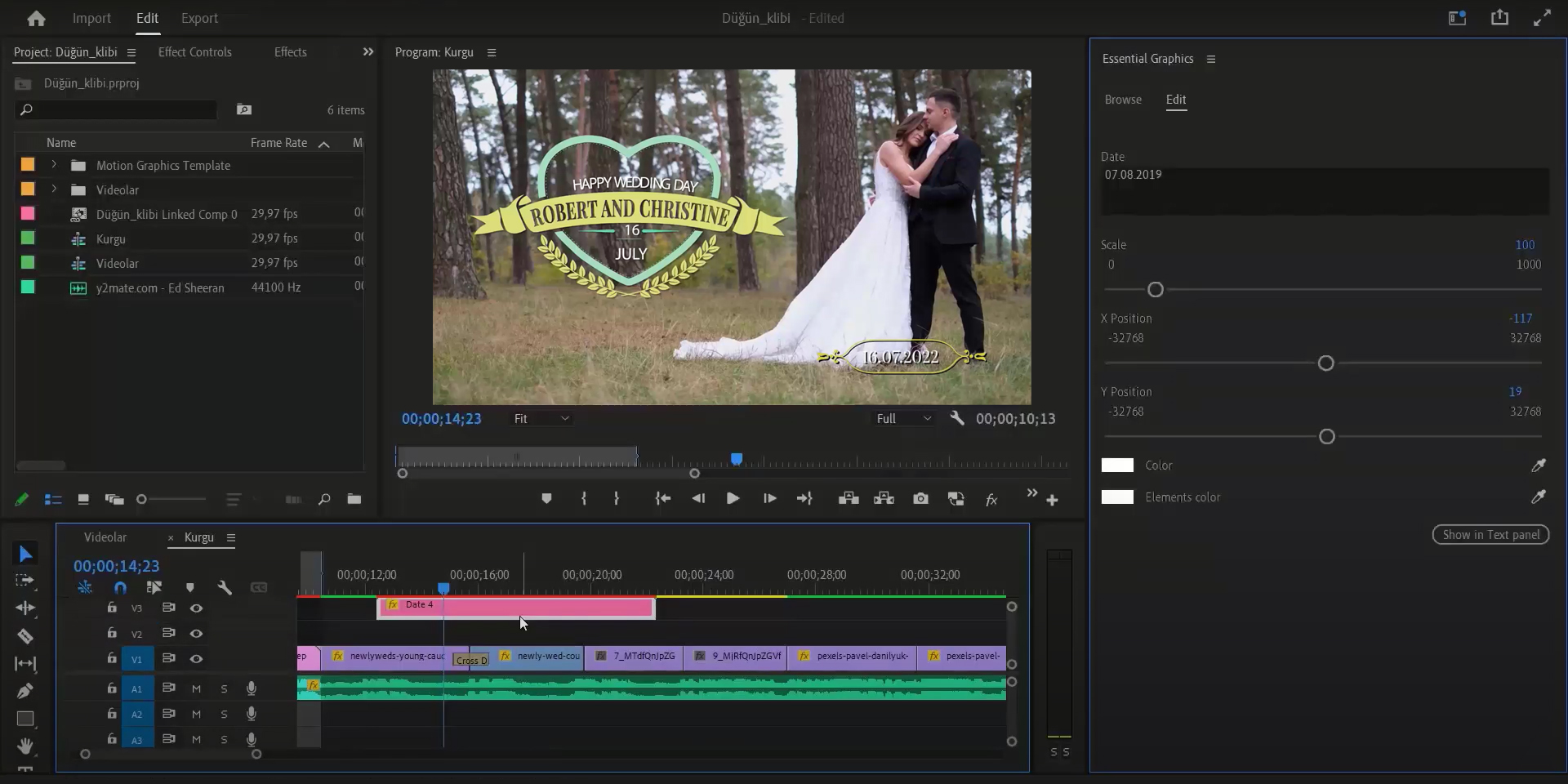This screenshot has width=1568, height=784.
Task: Select the Pen tool in timeline
Action: [25, 691]
